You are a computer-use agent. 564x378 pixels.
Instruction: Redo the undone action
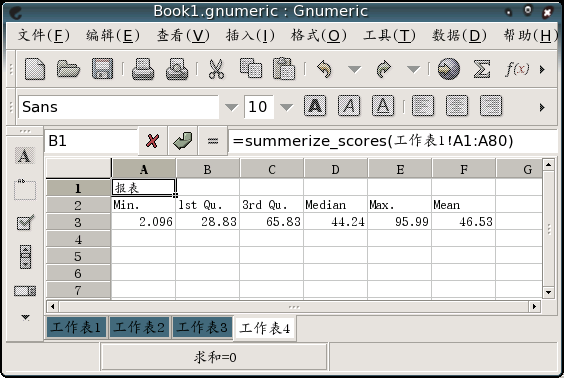(x=383, y=69)
